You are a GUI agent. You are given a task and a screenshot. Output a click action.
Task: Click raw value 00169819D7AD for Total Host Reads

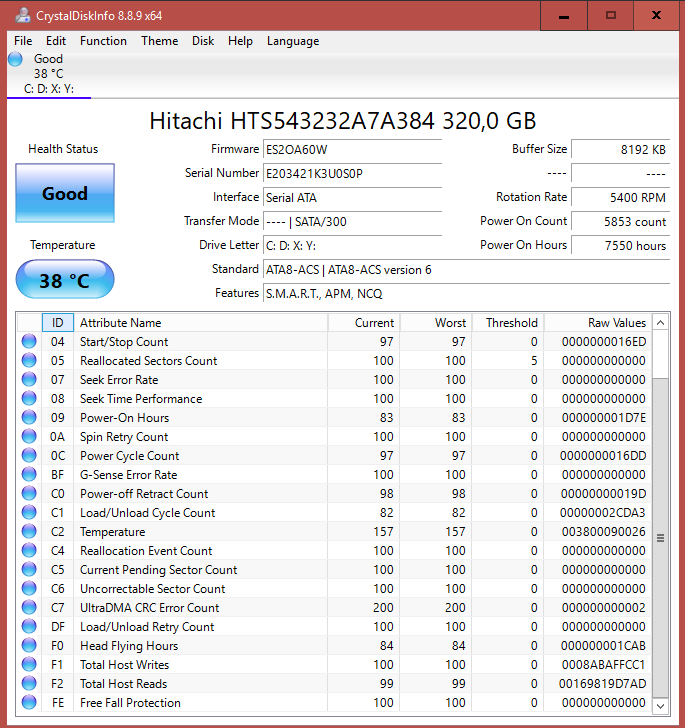point(602,683)
